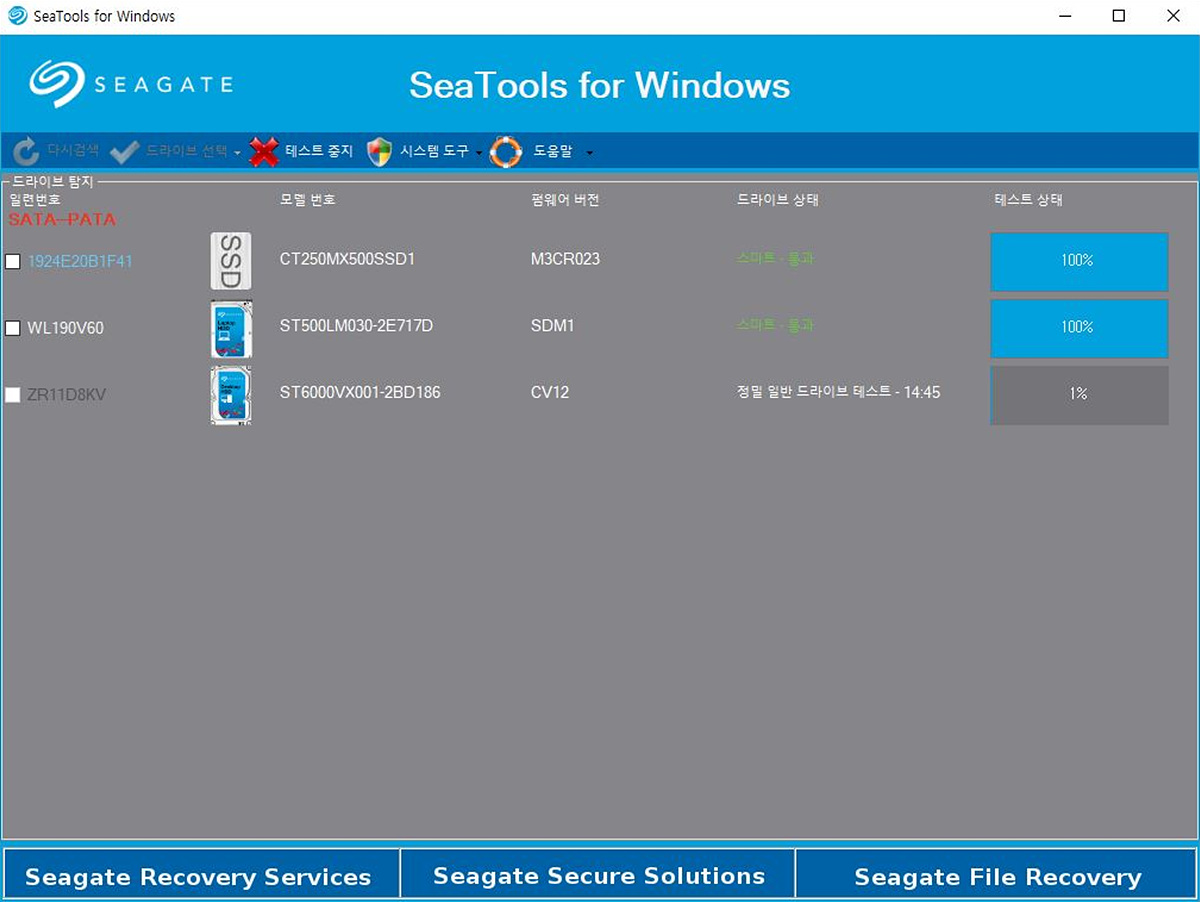Viewport: 1200px width, 902px height.
Task: Maximize the SeaTools window
Action: pyautogui.click(x=1119, y=16)
